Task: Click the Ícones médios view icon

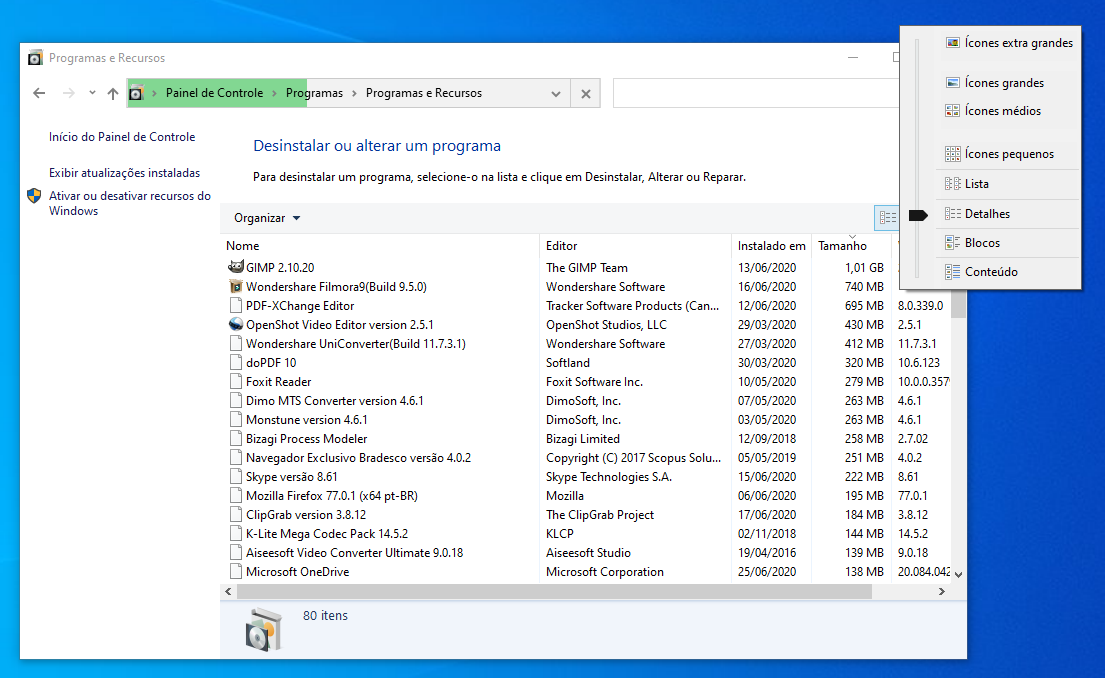Action: coord(952,111)
